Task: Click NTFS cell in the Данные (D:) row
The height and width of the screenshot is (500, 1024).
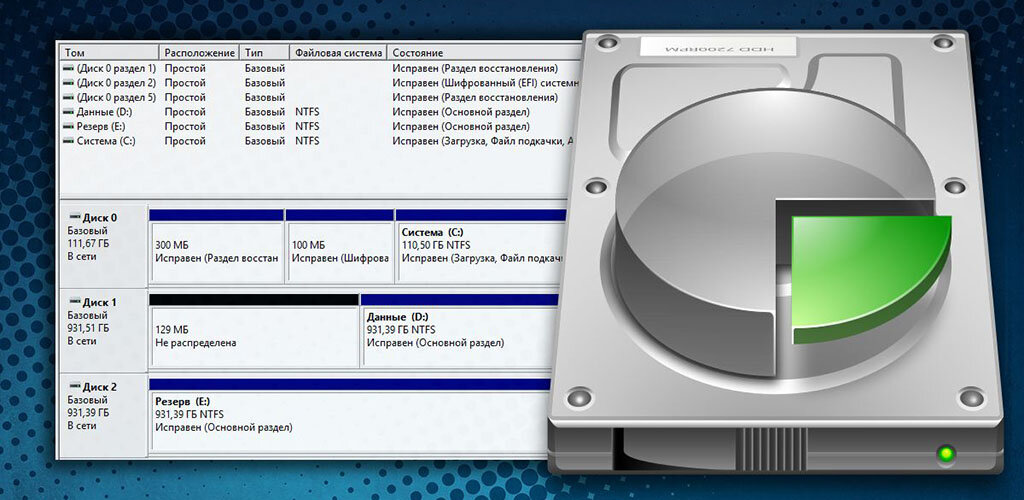Action: tap(307, 112)
